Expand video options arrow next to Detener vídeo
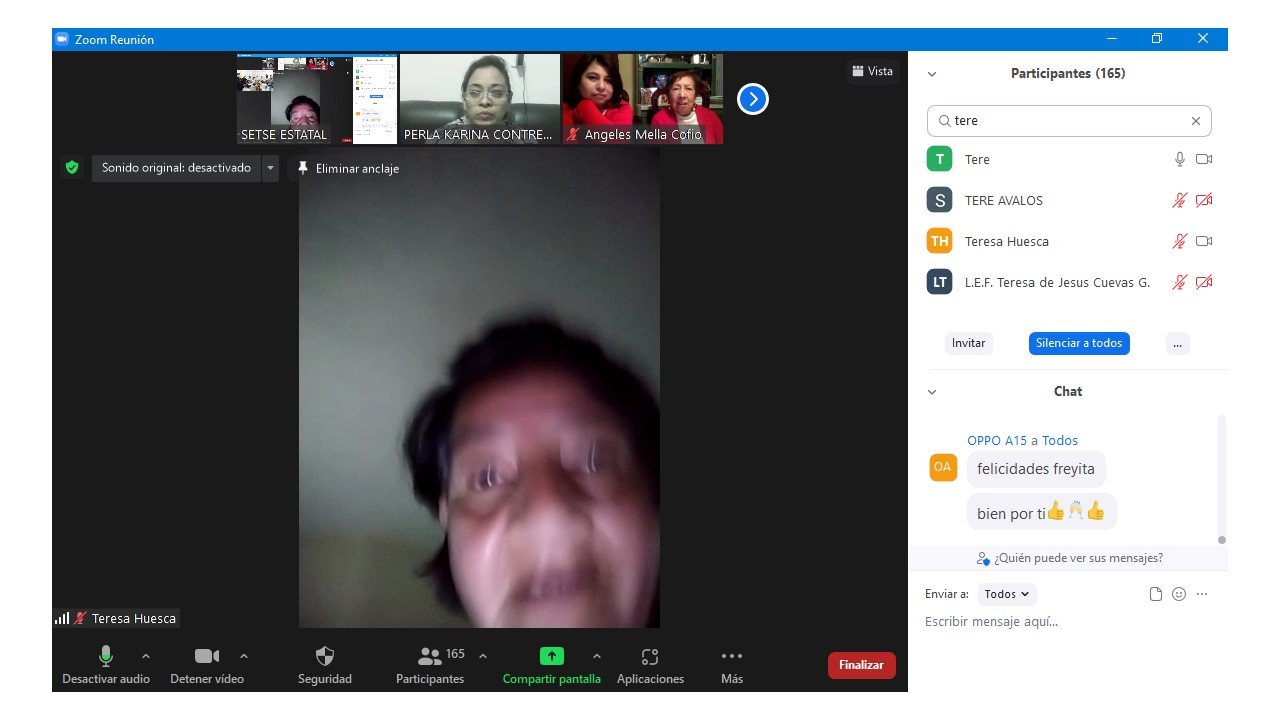The width and height of the screenshot is (1280, 720). click(x=244, y=656)
